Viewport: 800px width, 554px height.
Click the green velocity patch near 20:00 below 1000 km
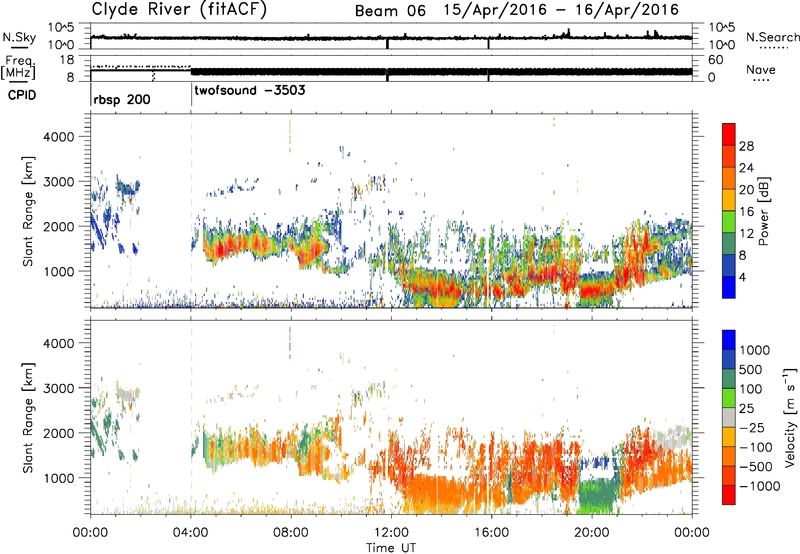pos(597,495)
